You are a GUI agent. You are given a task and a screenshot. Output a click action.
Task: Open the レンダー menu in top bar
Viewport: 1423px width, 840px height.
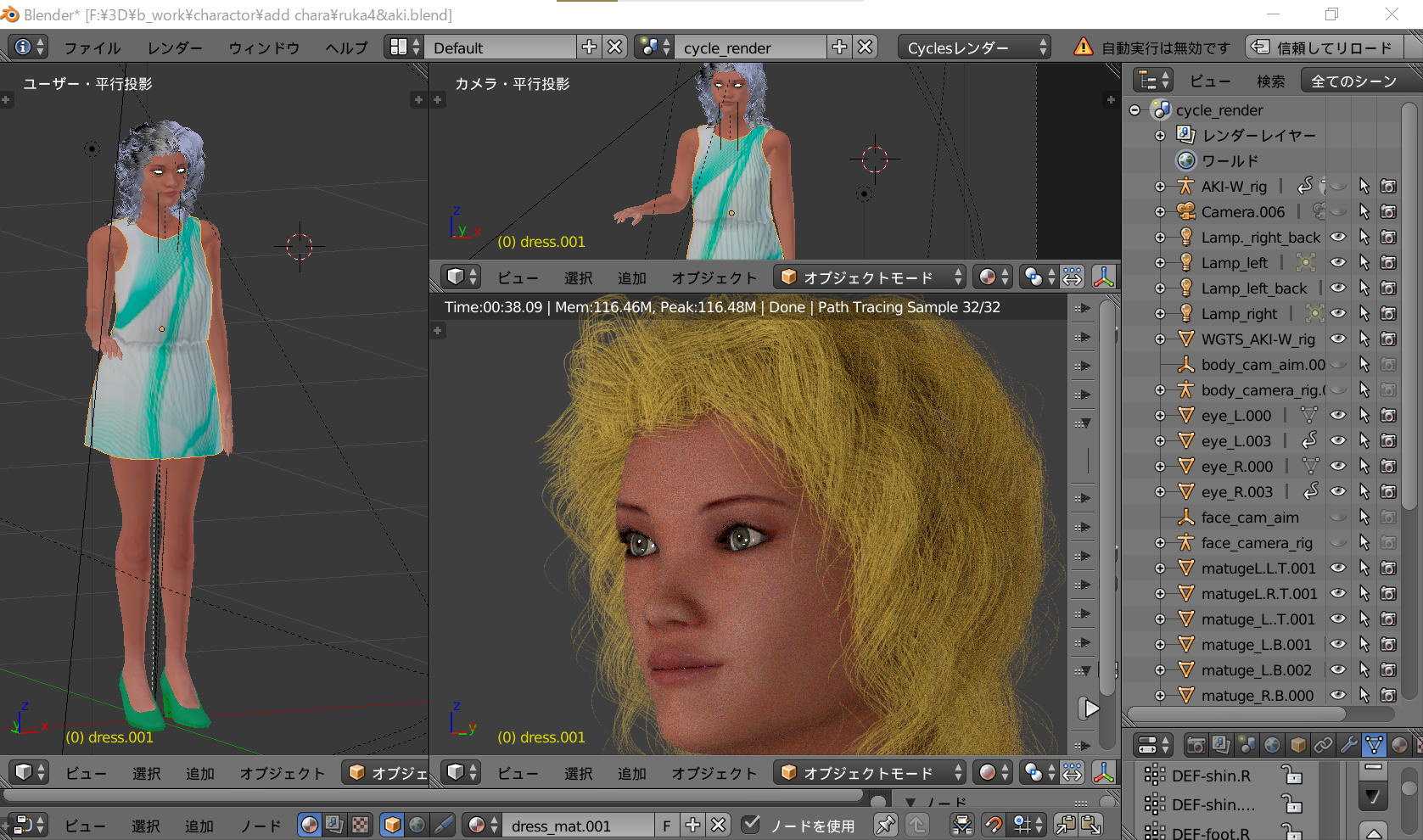click(x=174, y=48)
